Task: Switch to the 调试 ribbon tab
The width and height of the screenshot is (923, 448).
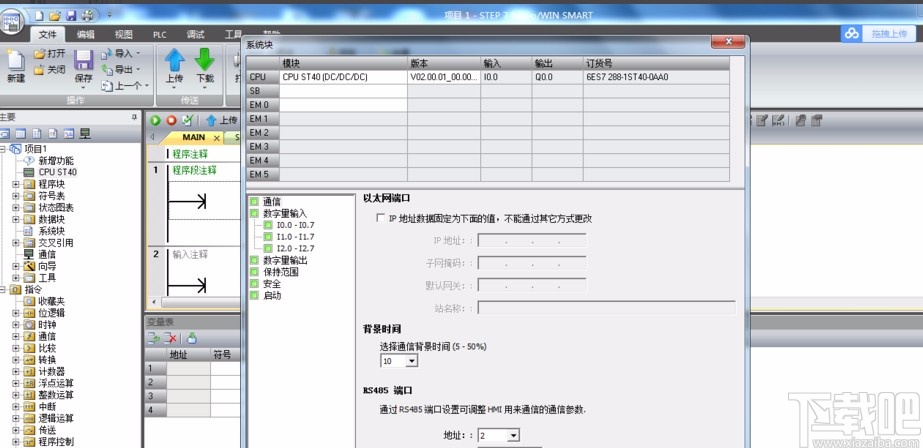Action: [x=195, y=35]
